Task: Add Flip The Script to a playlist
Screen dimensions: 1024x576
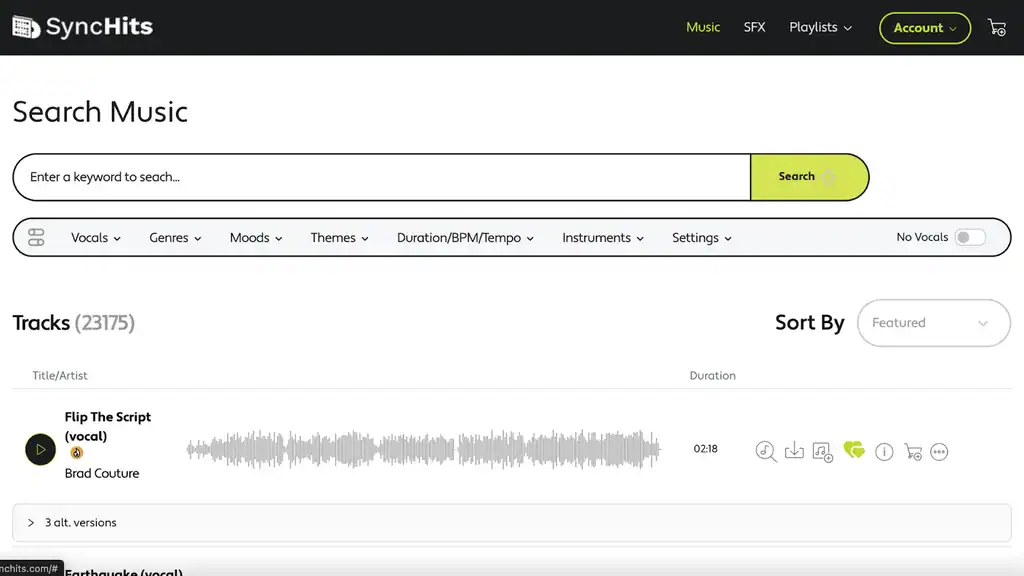Action: click(823, 451)
